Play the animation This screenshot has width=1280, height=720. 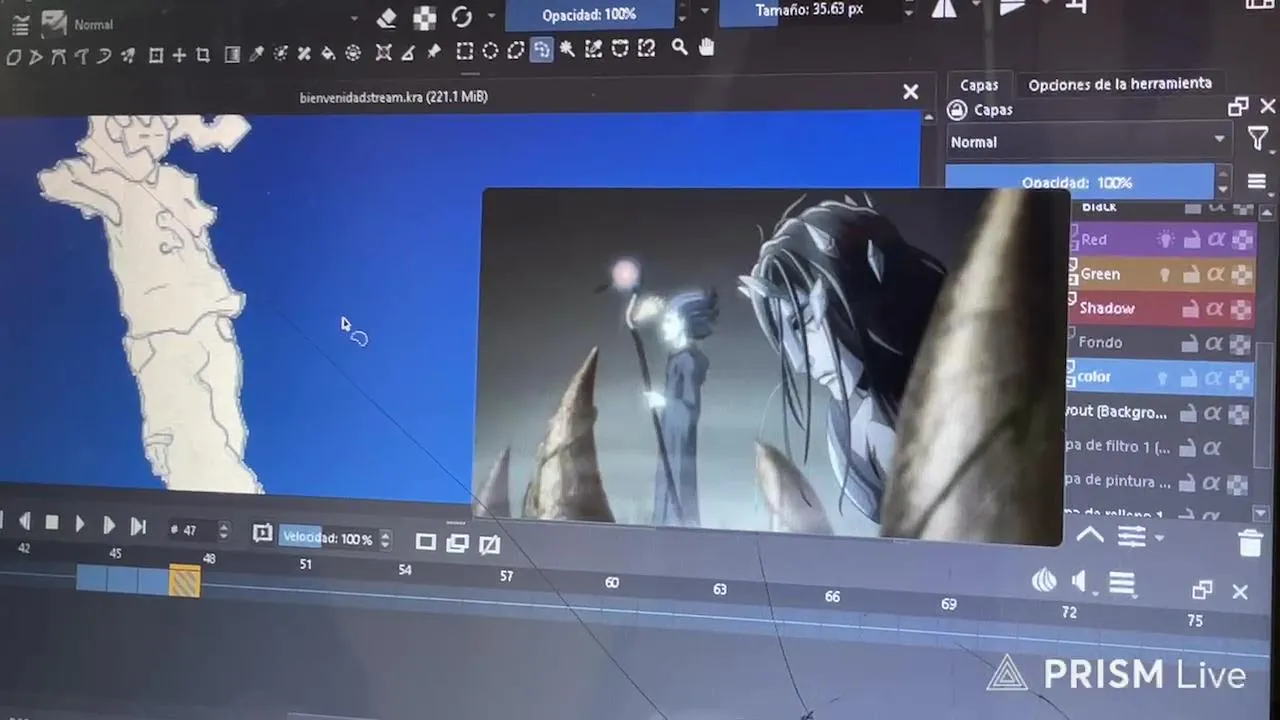(x=80, y=524)
